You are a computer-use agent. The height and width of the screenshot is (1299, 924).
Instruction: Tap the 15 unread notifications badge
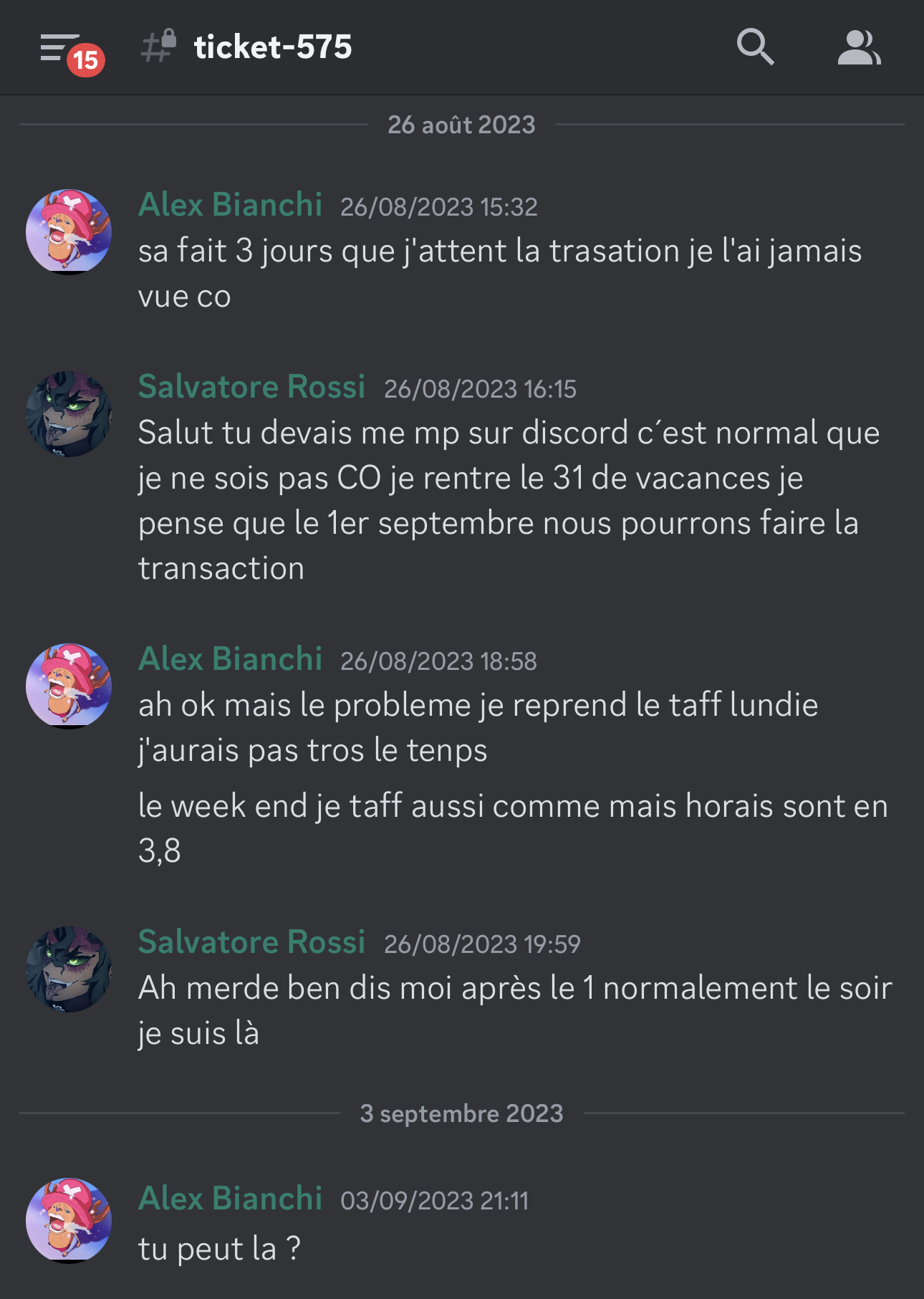86,60
